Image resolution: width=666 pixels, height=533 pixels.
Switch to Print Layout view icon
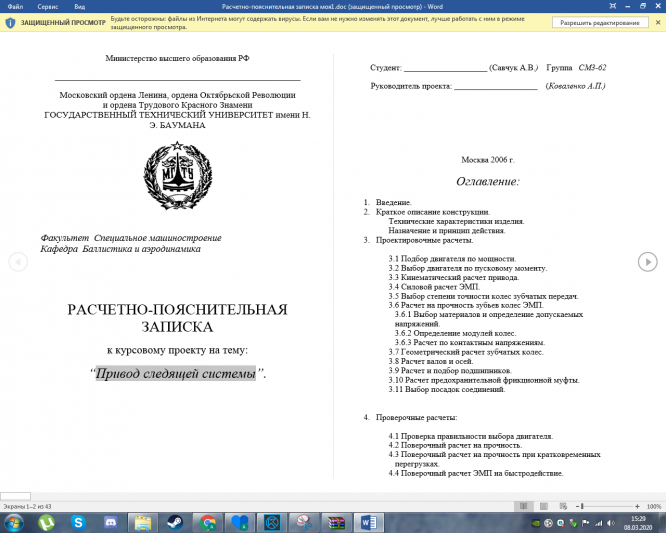coord(543,506)
